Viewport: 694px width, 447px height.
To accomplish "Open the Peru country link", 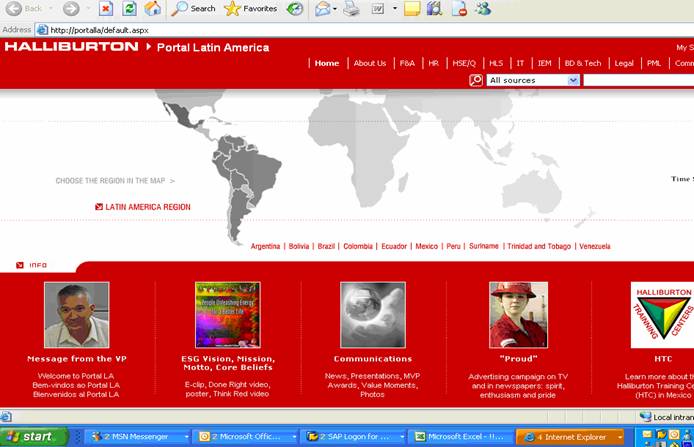I will click(x=453, y=246).
